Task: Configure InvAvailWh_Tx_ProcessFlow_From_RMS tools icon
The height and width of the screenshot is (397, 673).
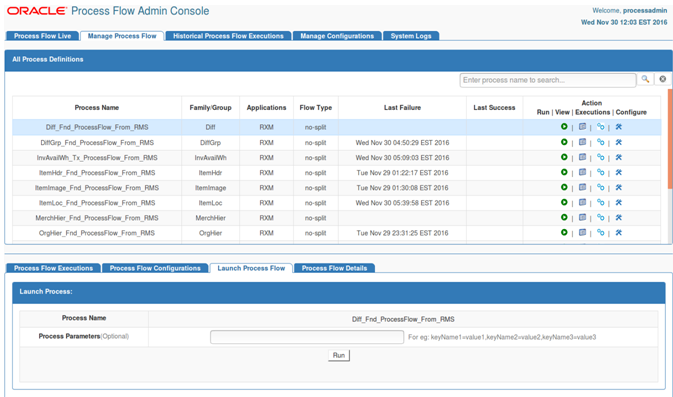Action: pyautogui.click(x=618, y=157)
